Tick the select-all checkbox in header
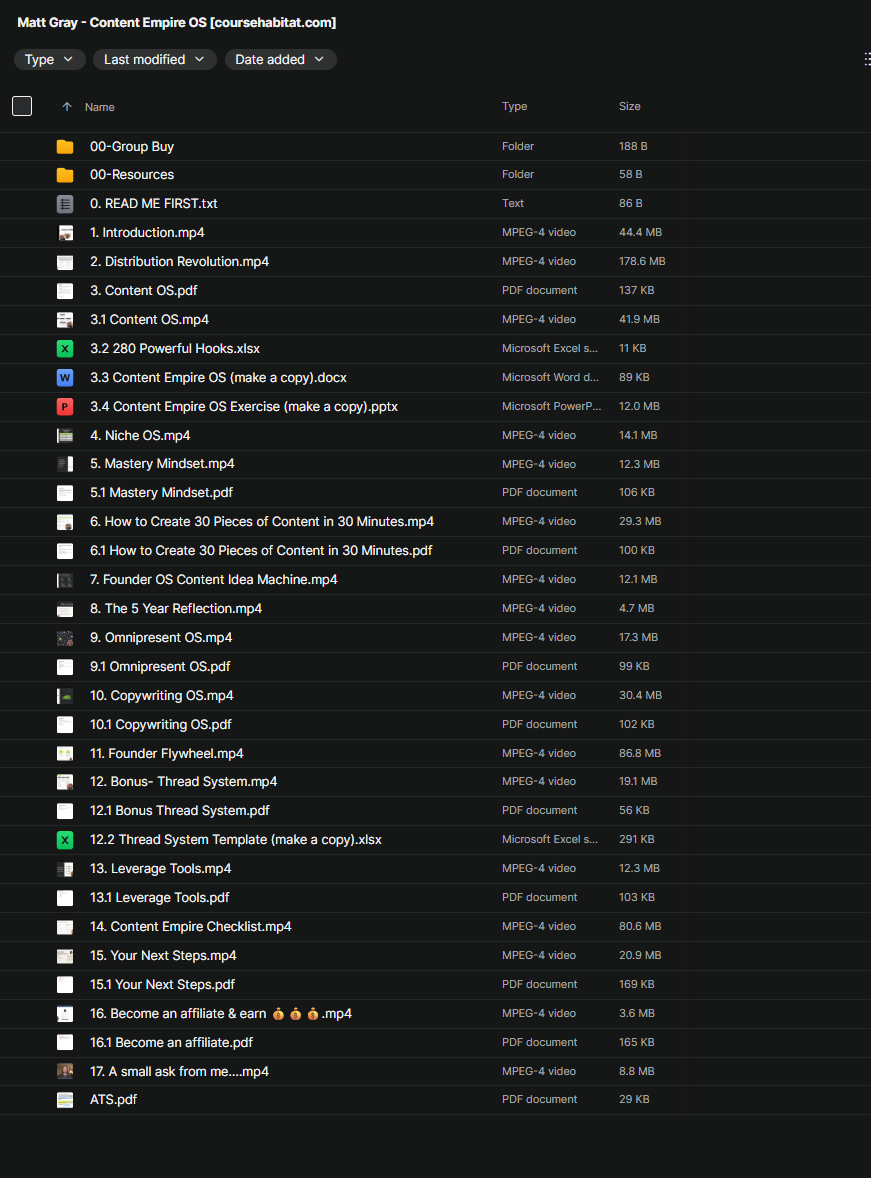This screenshot has width=871, height=1178. click(x=22, y=106)
